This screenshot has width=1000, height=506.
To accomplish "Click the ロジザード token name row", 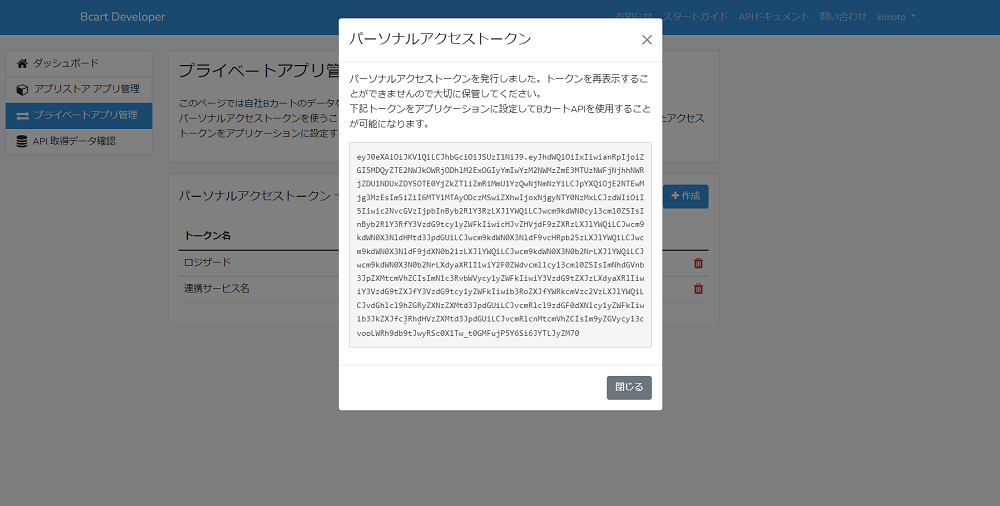I will tap(443, 263).
